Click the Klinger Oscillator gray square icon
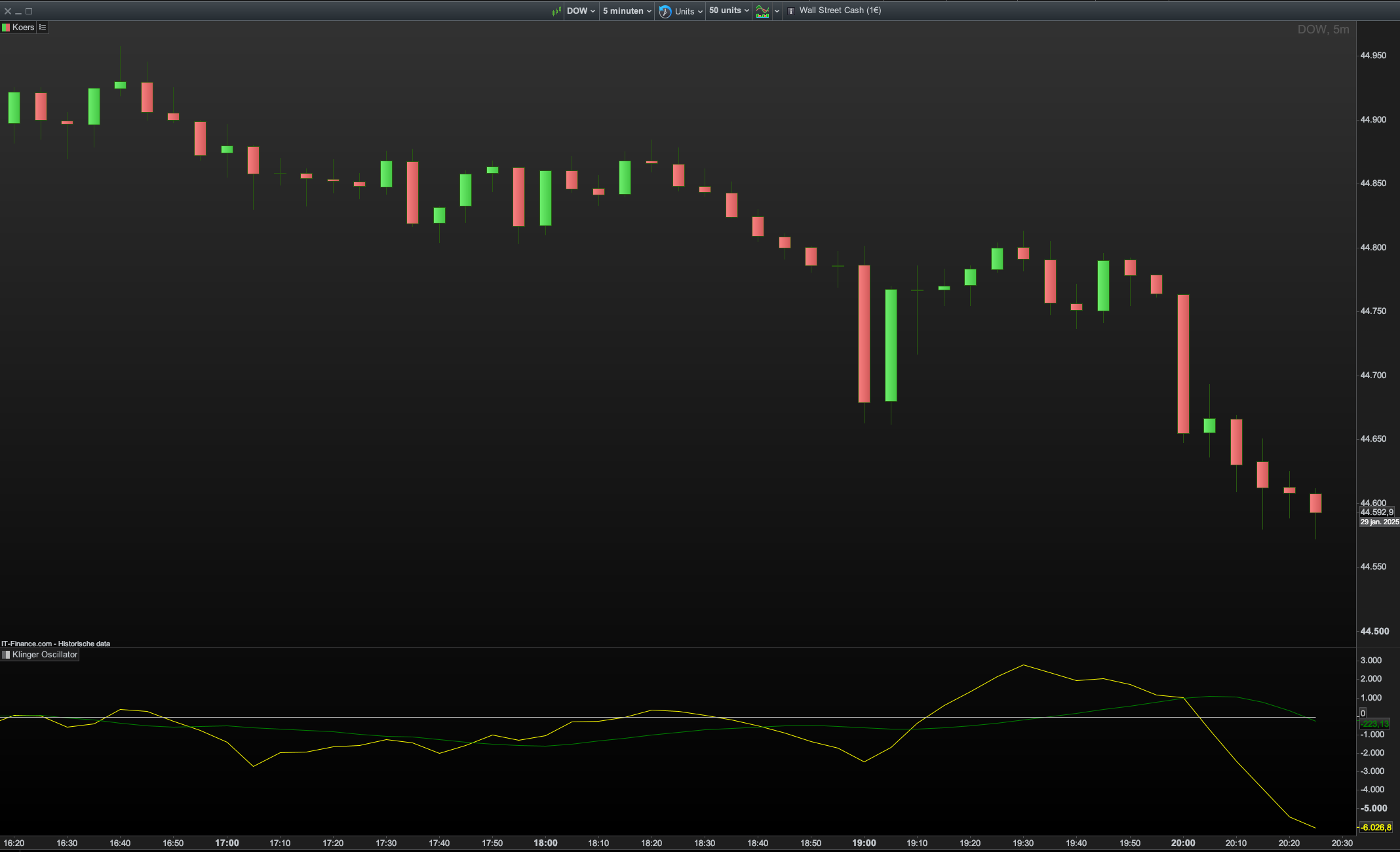Viewport: 1400px width, 852px height. [x=6, y=655]
